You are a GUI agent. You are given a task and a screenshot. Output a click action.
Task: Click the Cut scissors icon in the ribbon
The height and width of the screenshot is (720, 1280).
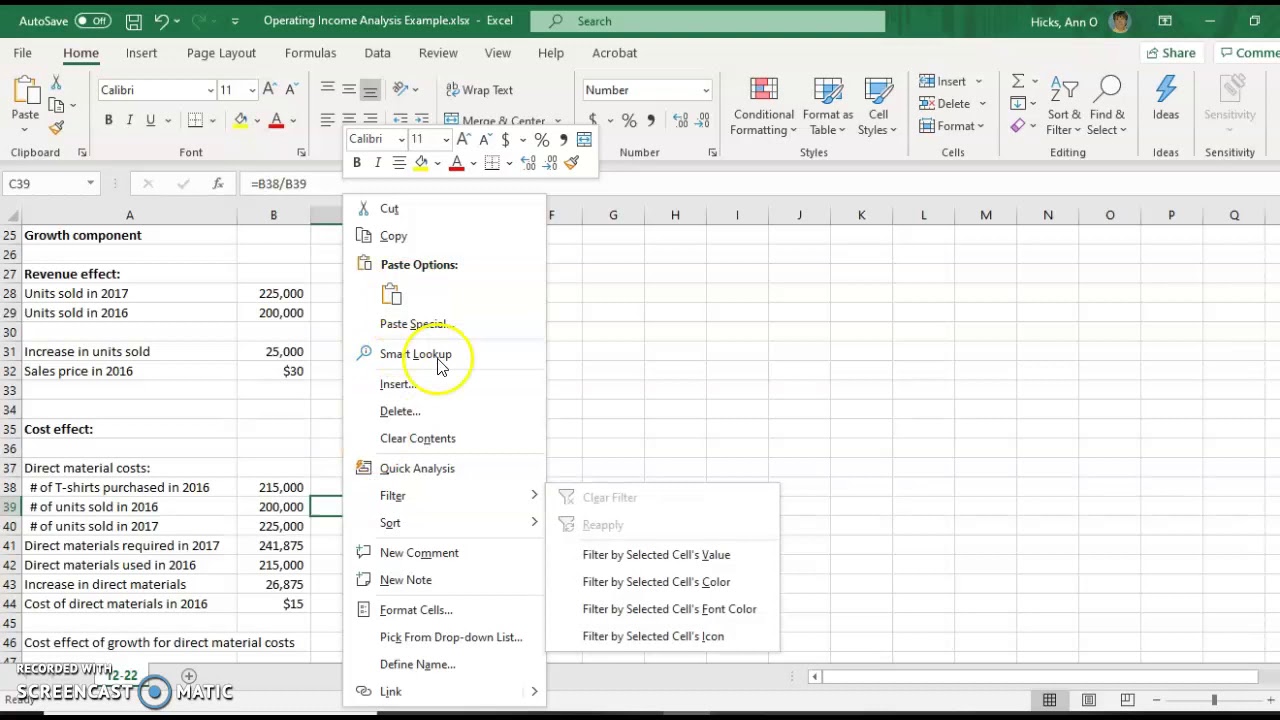(56, 83)
